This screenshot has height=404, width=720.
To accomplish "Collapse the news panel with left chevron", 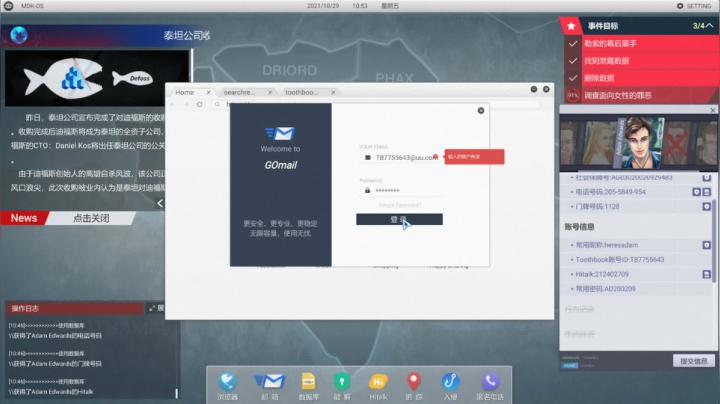I will pyautogui.click(x=160, y=203).
